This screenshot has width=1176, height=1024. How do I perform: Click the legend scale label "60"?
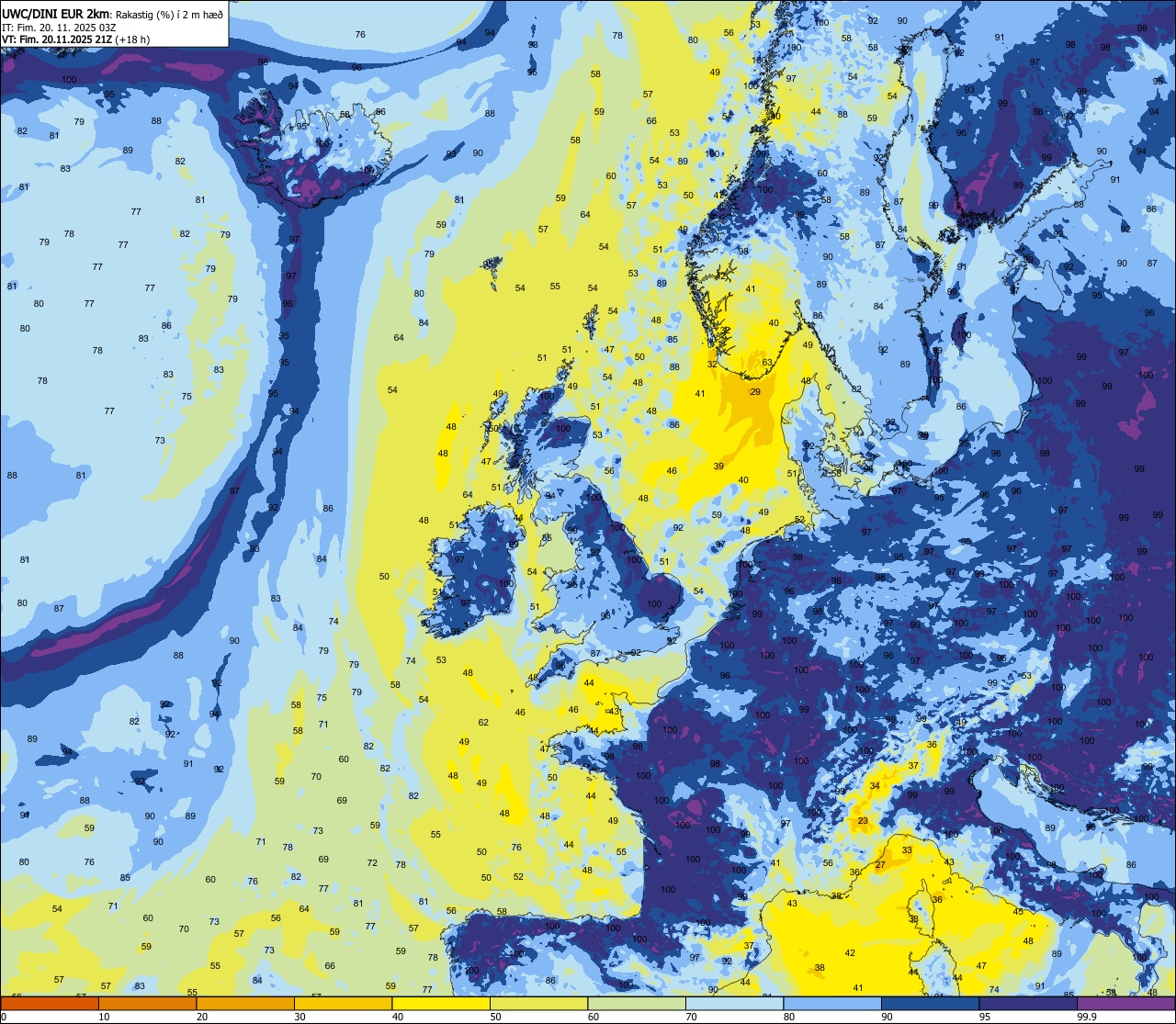594,1017
